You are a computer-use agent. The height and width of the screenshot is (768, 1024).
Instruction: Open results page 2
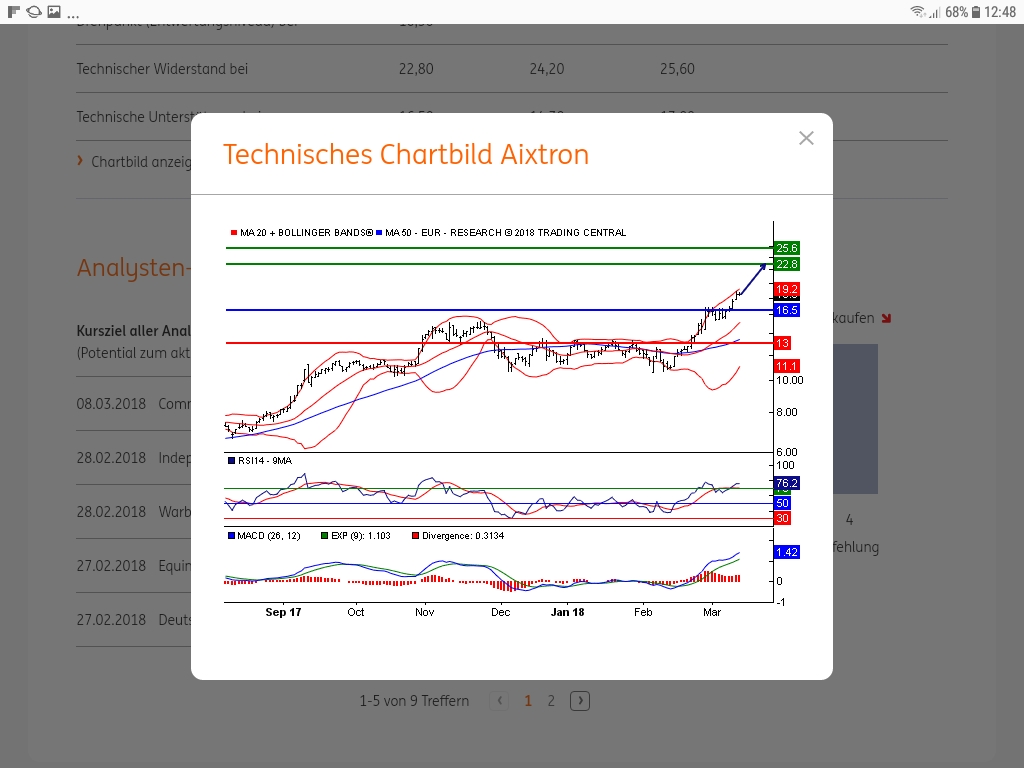pos(551,701)
